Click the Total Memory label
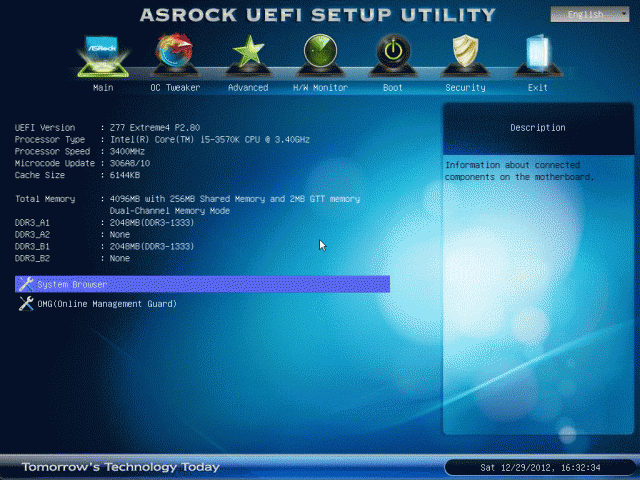640x480 pixels. [45, 199]
